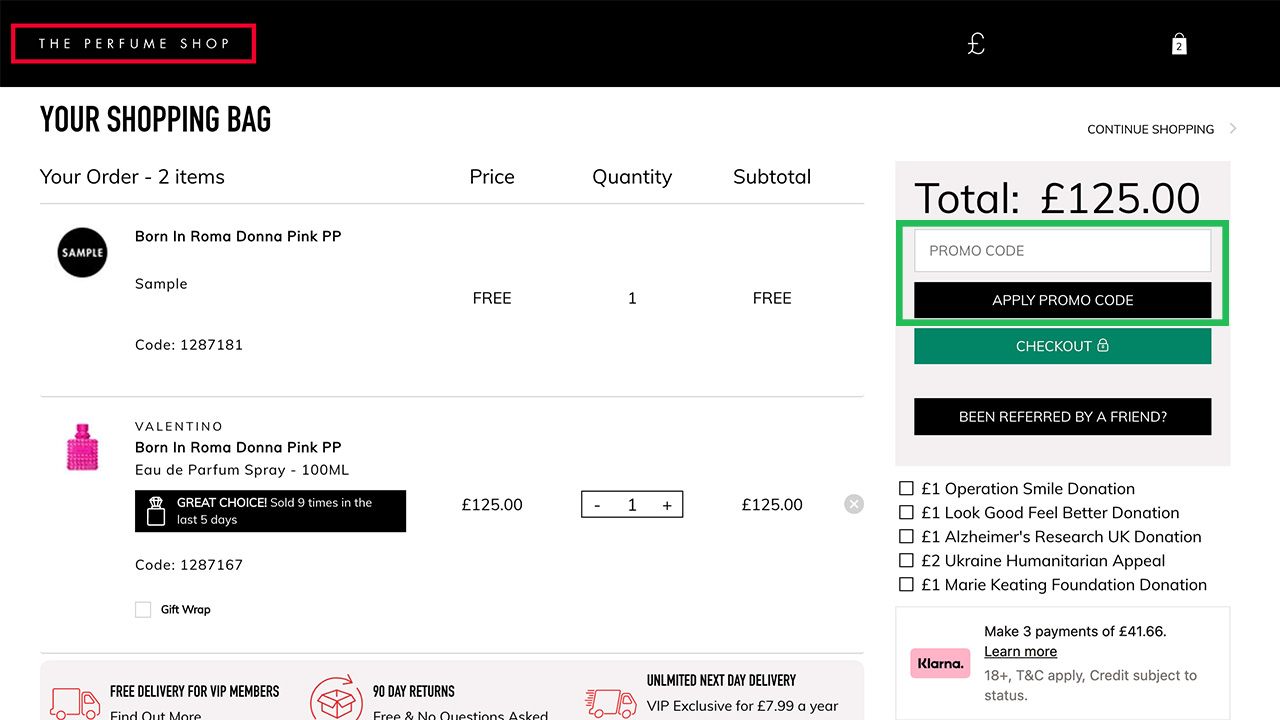
Task: Click the VALENTINO brand label
Action: point(179,427)
